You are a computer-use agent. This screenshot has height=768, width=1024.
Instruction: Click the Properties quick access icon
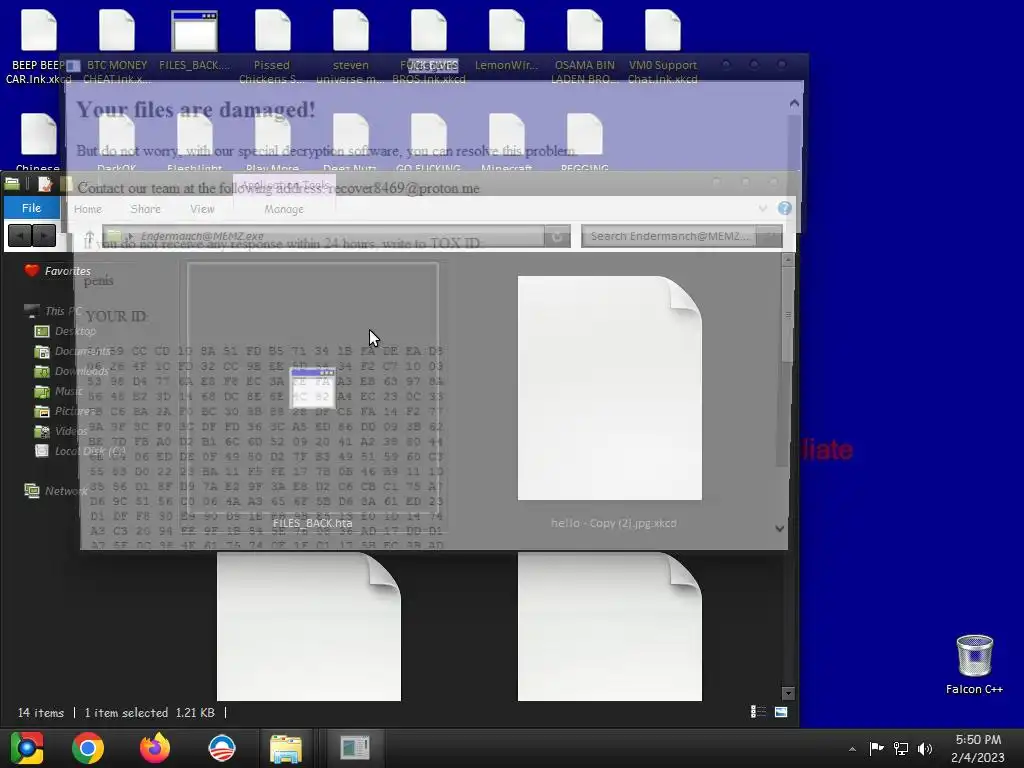point(44,184)
